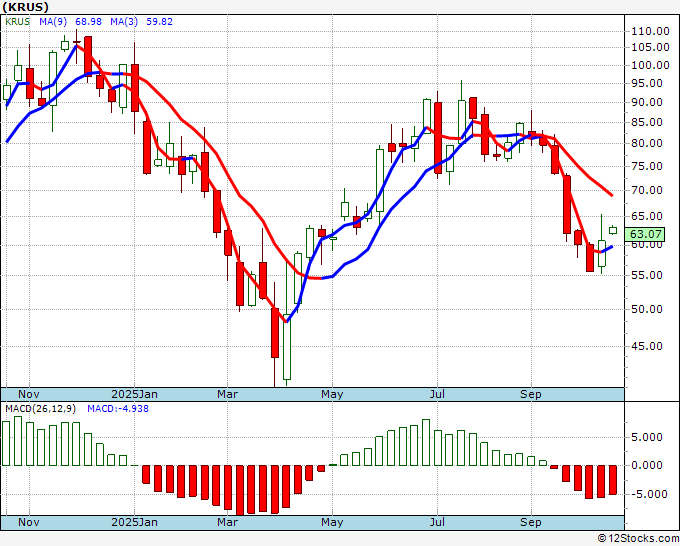Click Jul on the price chart date axis
Image resolution: width=680 pixels, height=546 pixels.
click(437, 394)
